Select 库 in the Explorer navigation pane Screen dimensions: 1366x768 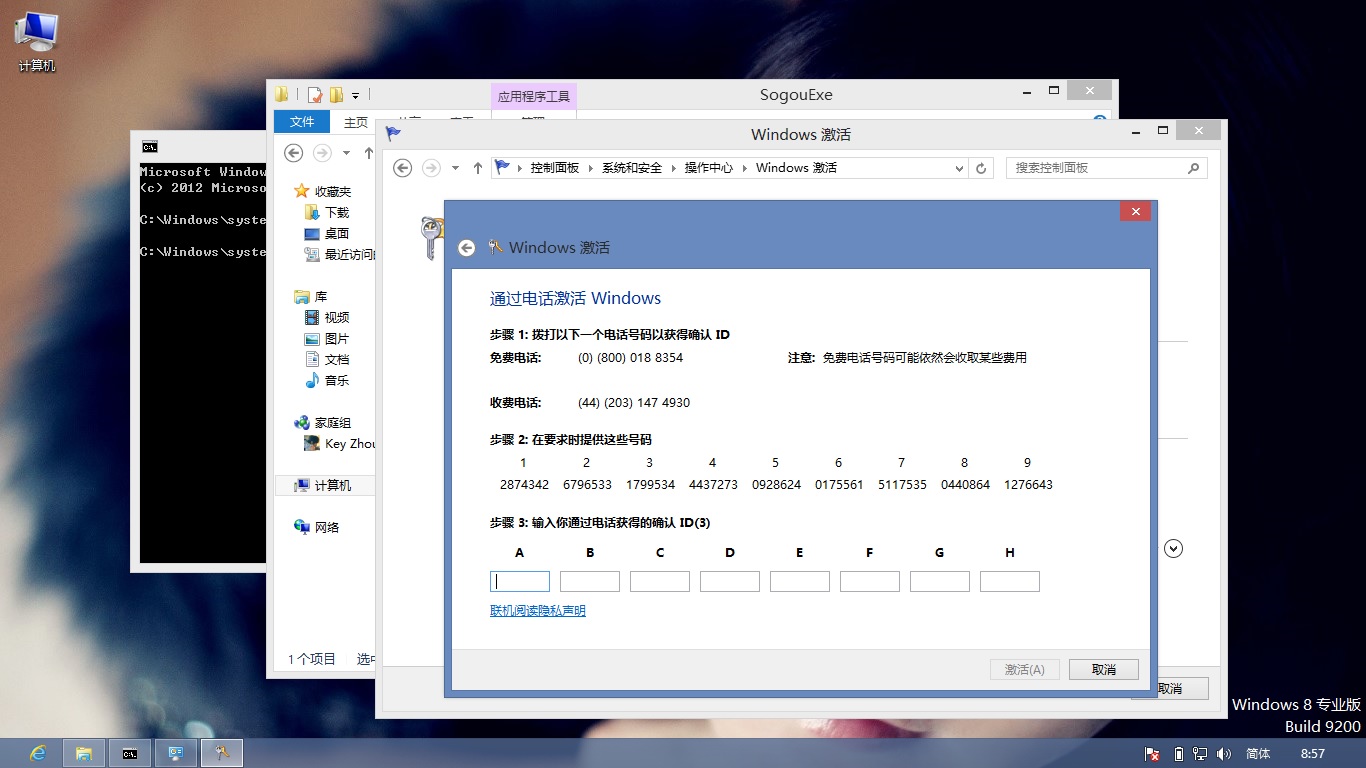pos(311,297)
